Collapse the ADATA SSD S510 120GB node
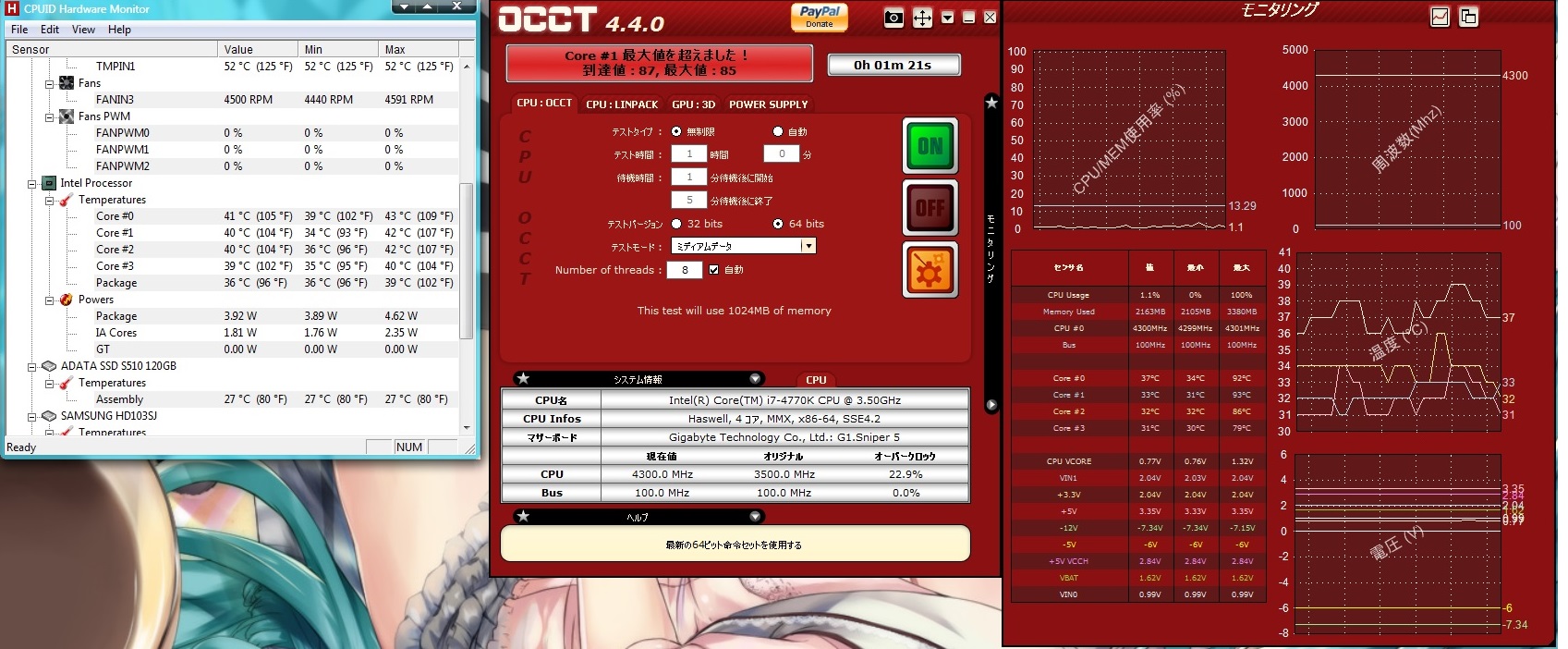This screenshot has height=649, width=1568. [32, 366]
